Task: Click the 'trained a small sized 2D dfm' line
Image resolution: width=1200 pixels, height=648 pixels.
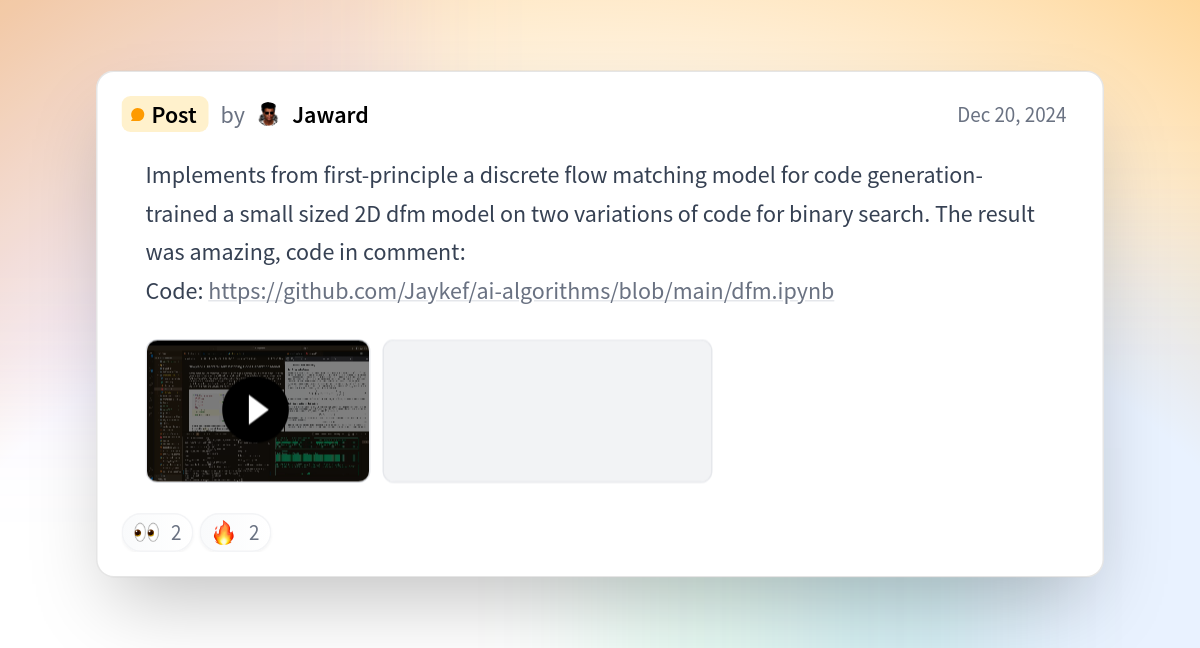Action: pyautogui.click(x=590, y=214)
